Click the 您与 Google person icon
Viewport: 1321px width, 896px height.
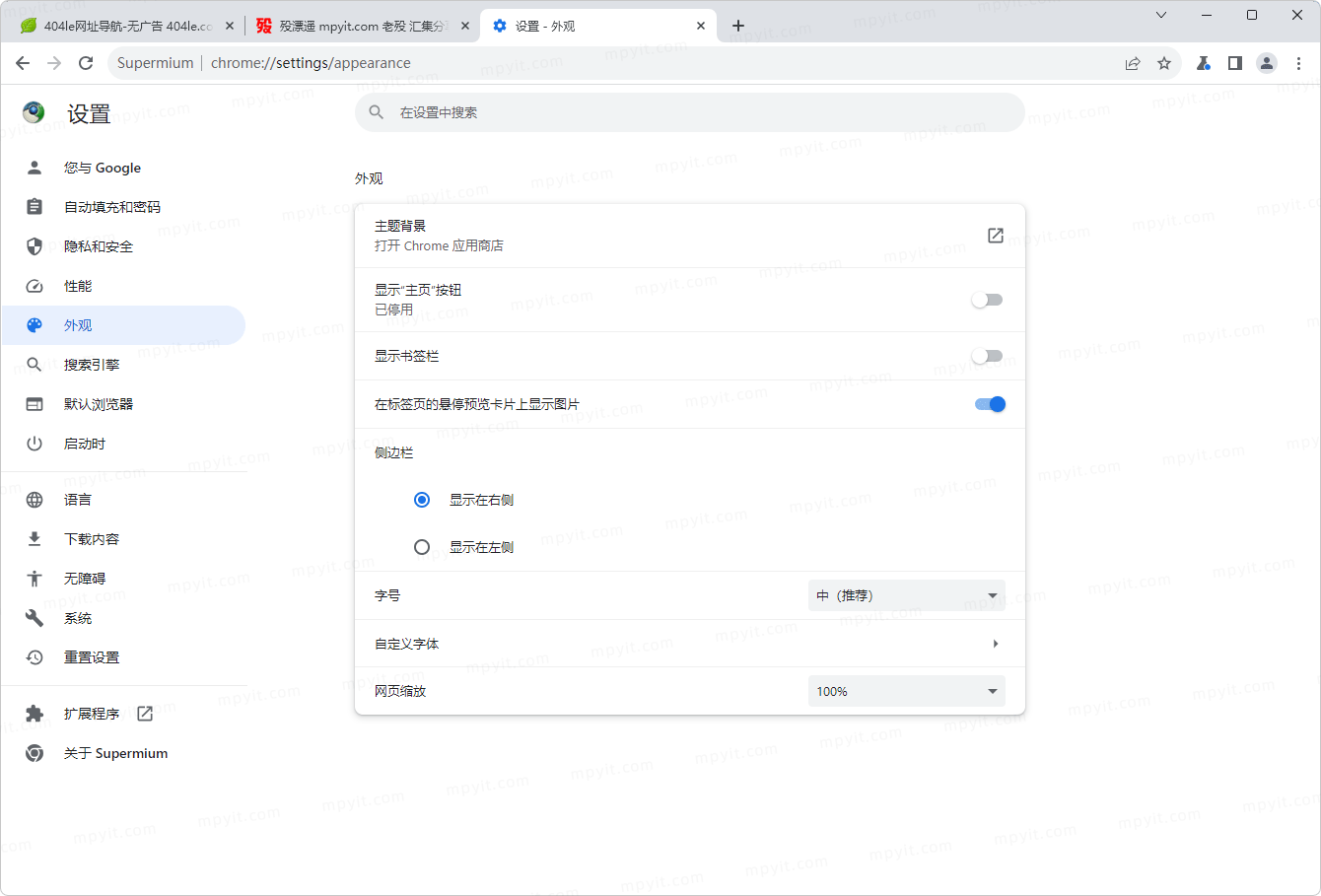coord(35,168)
